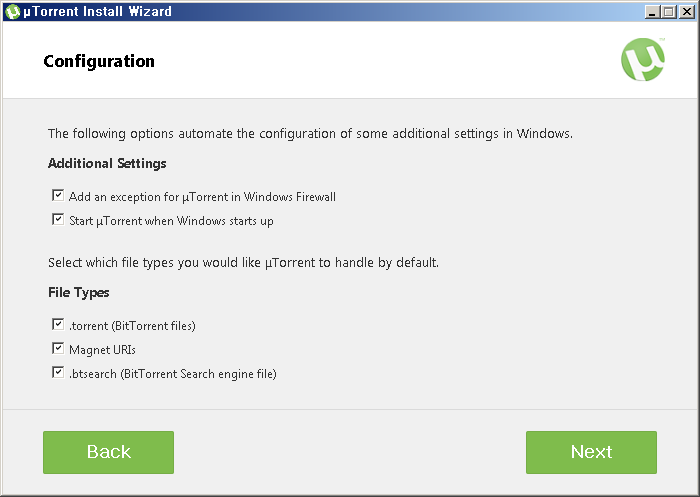Screen dimensions: 700x497
Task: Uncheck the Windows Firewall exception checkbox
Action: pyautogui.click(x=58, y=196)
